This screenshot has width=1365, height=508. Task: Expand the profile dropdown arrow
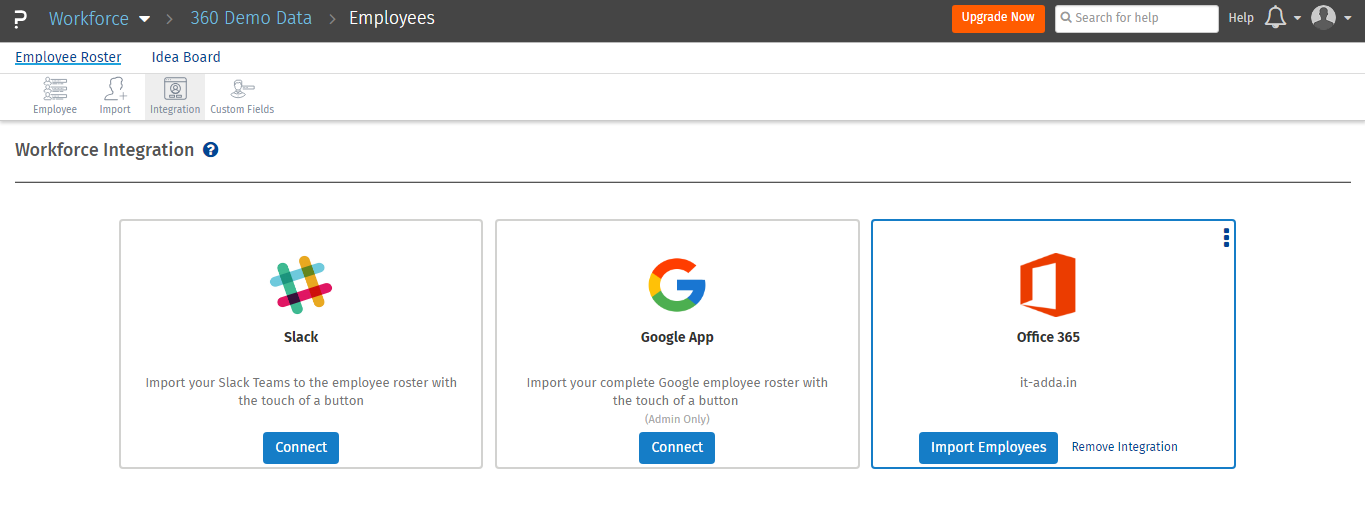[x=1347, y=18]
